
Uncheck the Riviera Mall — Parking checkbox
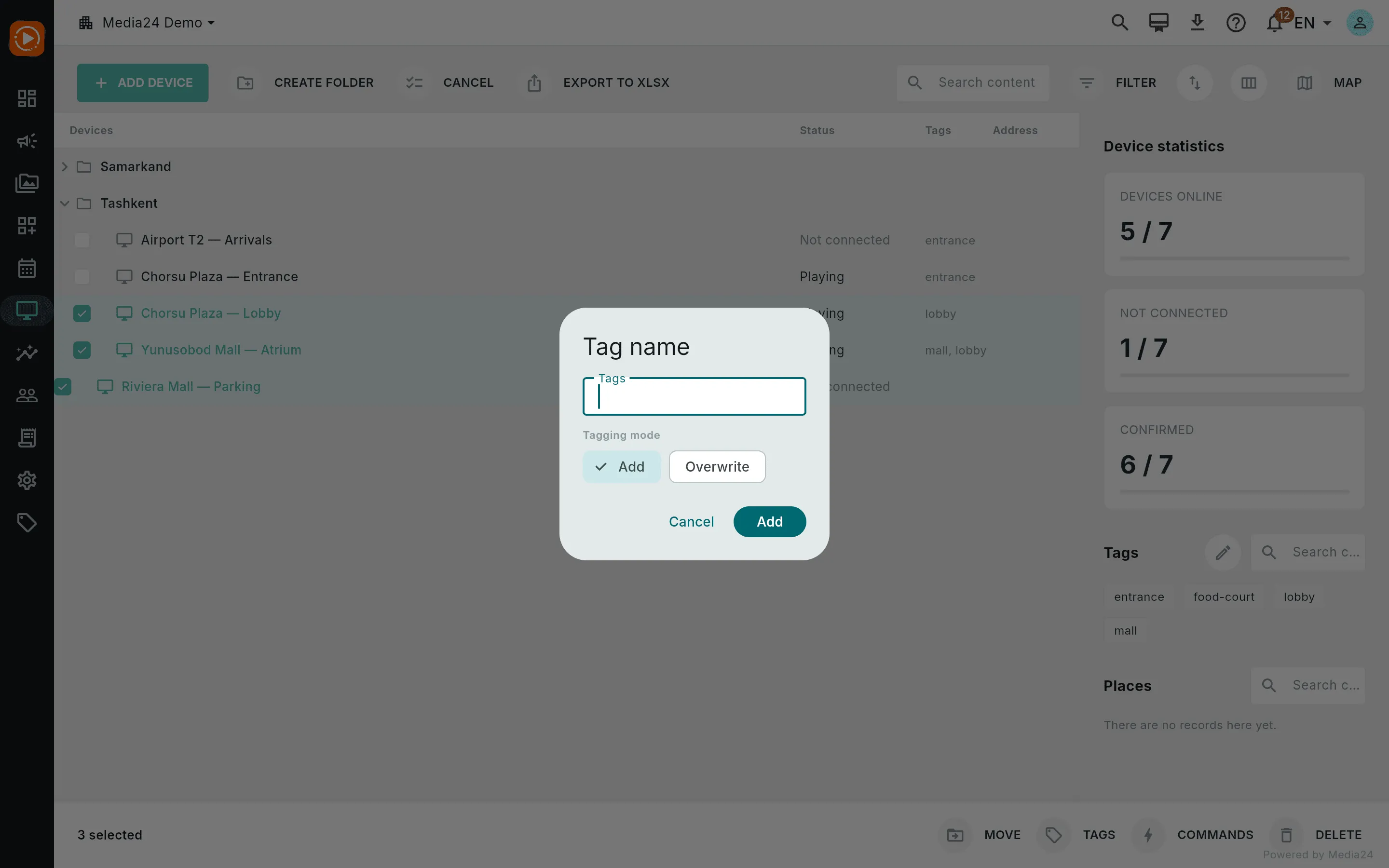(63, 387)
